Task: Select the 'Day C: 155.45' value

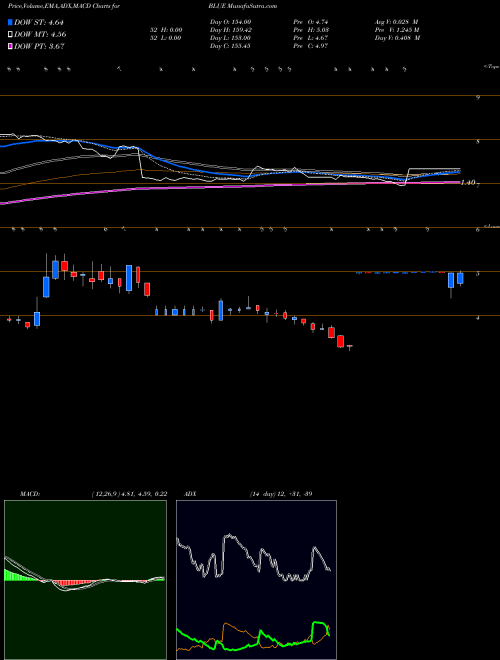Action: [230, 46]
